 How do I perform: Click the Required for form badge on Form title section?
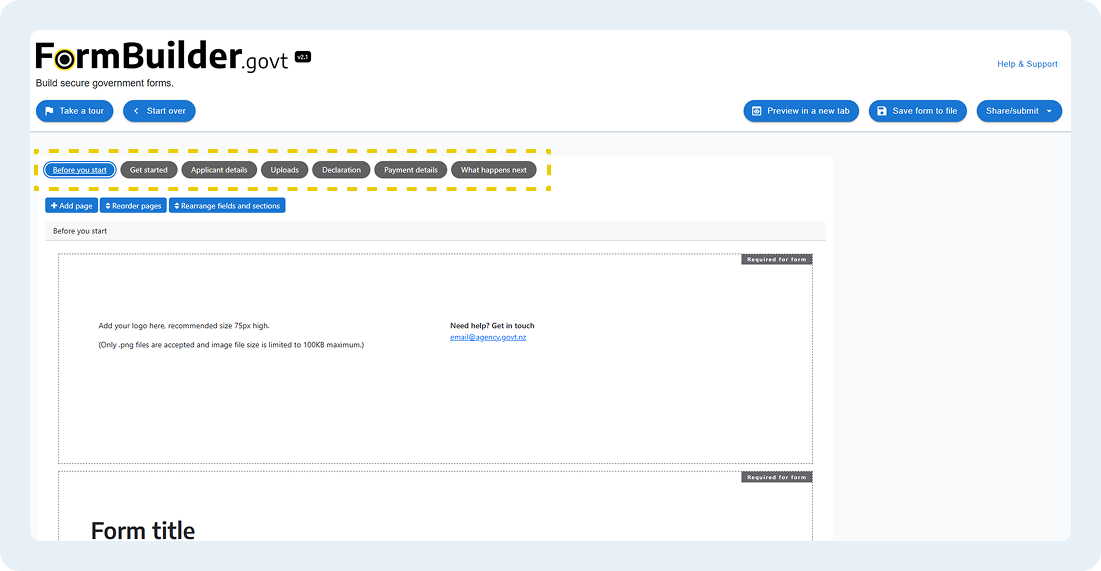tap(777, 477)
